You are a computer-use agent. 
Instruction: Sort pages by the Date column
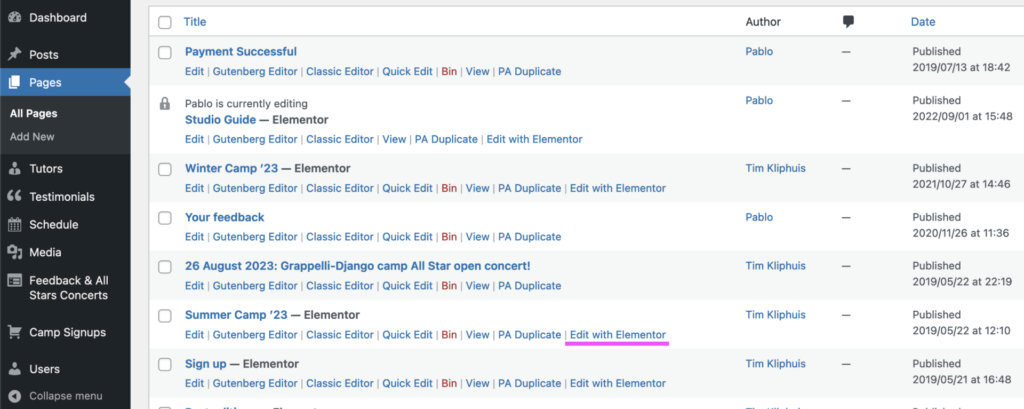[923, 22]
